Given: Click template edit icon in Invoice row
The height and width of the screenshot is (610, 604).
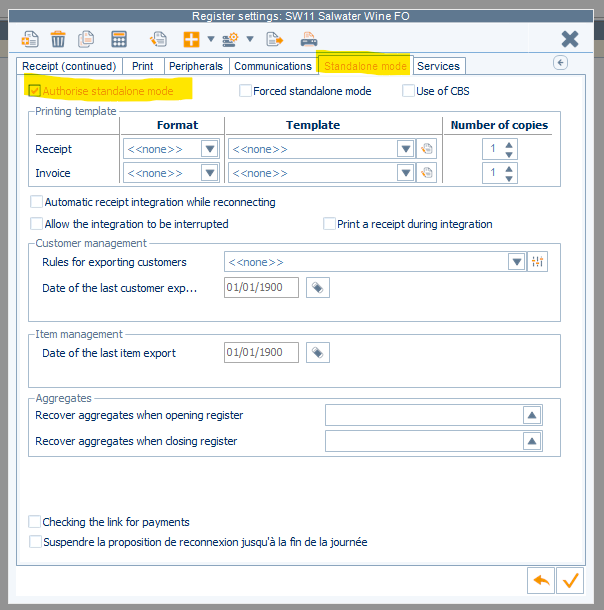Looking at the screenshot, I should point(427,173).
